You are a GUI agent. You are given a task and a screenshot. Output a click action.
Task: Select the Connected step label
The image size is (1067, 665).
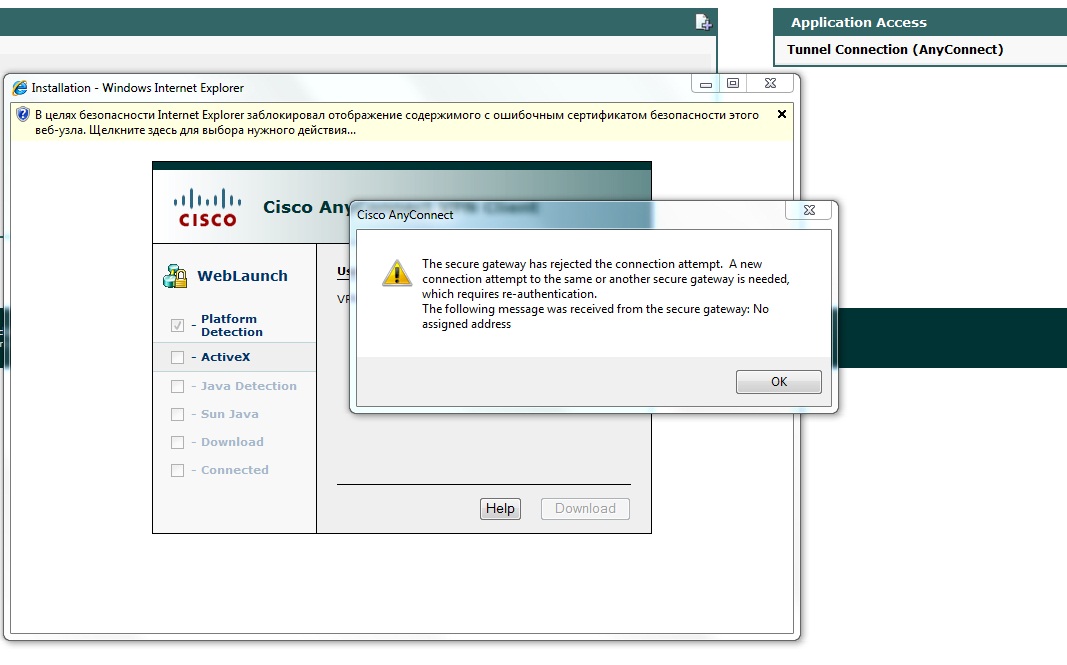(x=235, y=470)
